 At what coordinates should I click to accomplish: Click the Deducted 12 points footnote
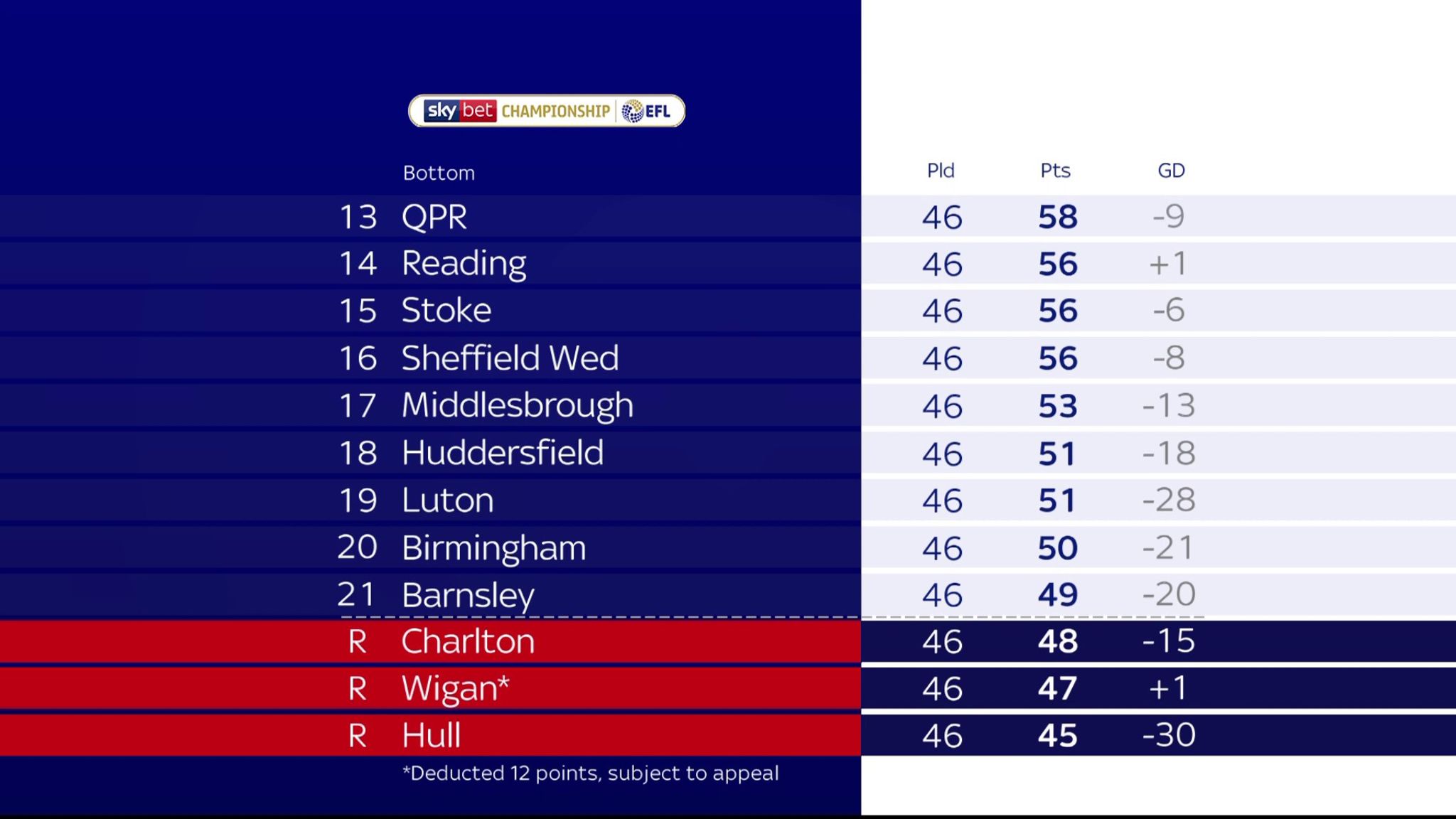coord(591,773)
